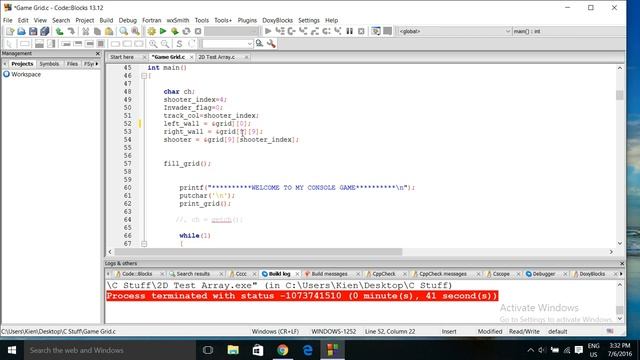Click the Run to cursor debug icon

tap(280, 31)
